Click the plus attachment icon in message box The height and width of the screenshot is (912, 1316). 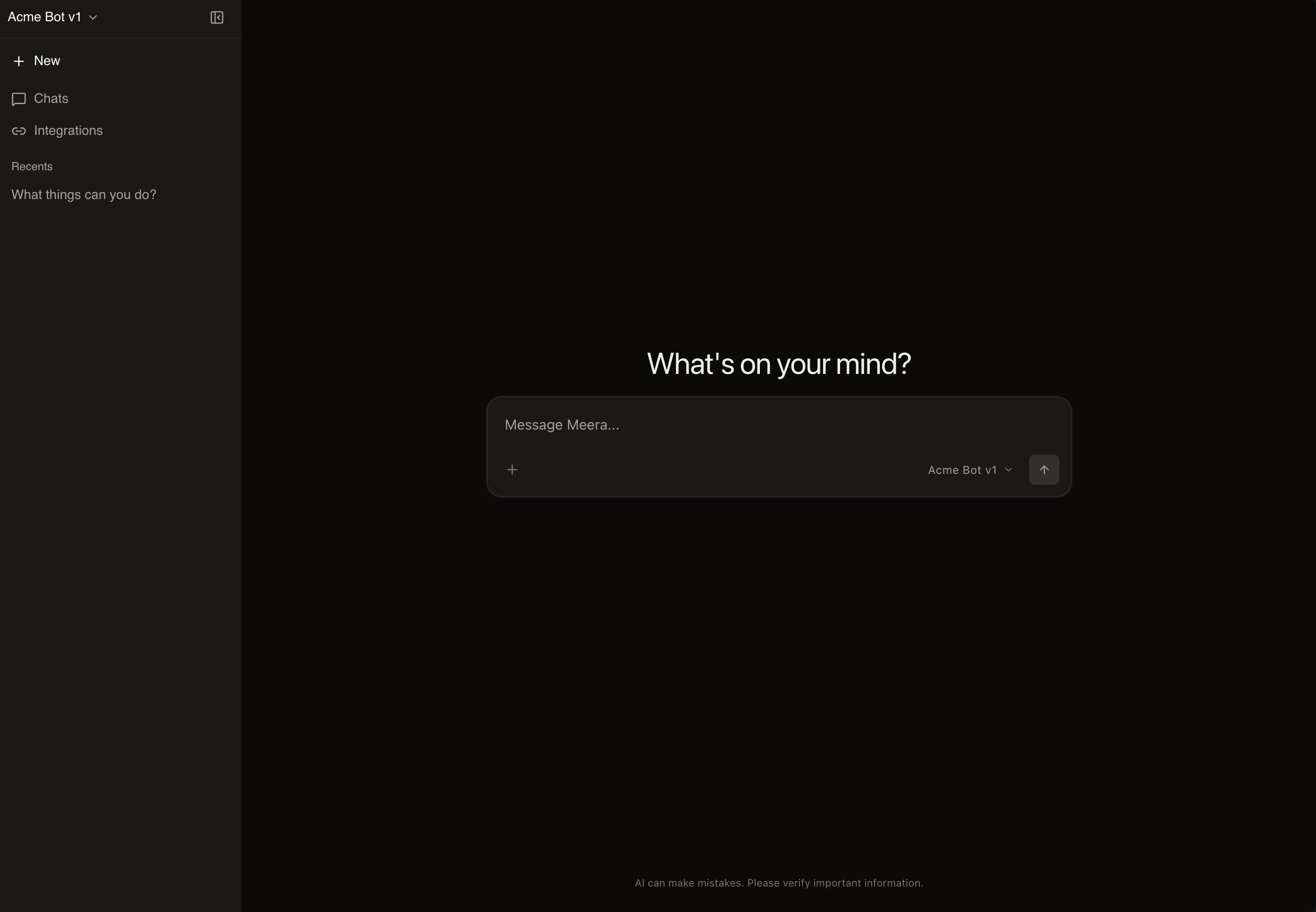[x=512, y=470]
